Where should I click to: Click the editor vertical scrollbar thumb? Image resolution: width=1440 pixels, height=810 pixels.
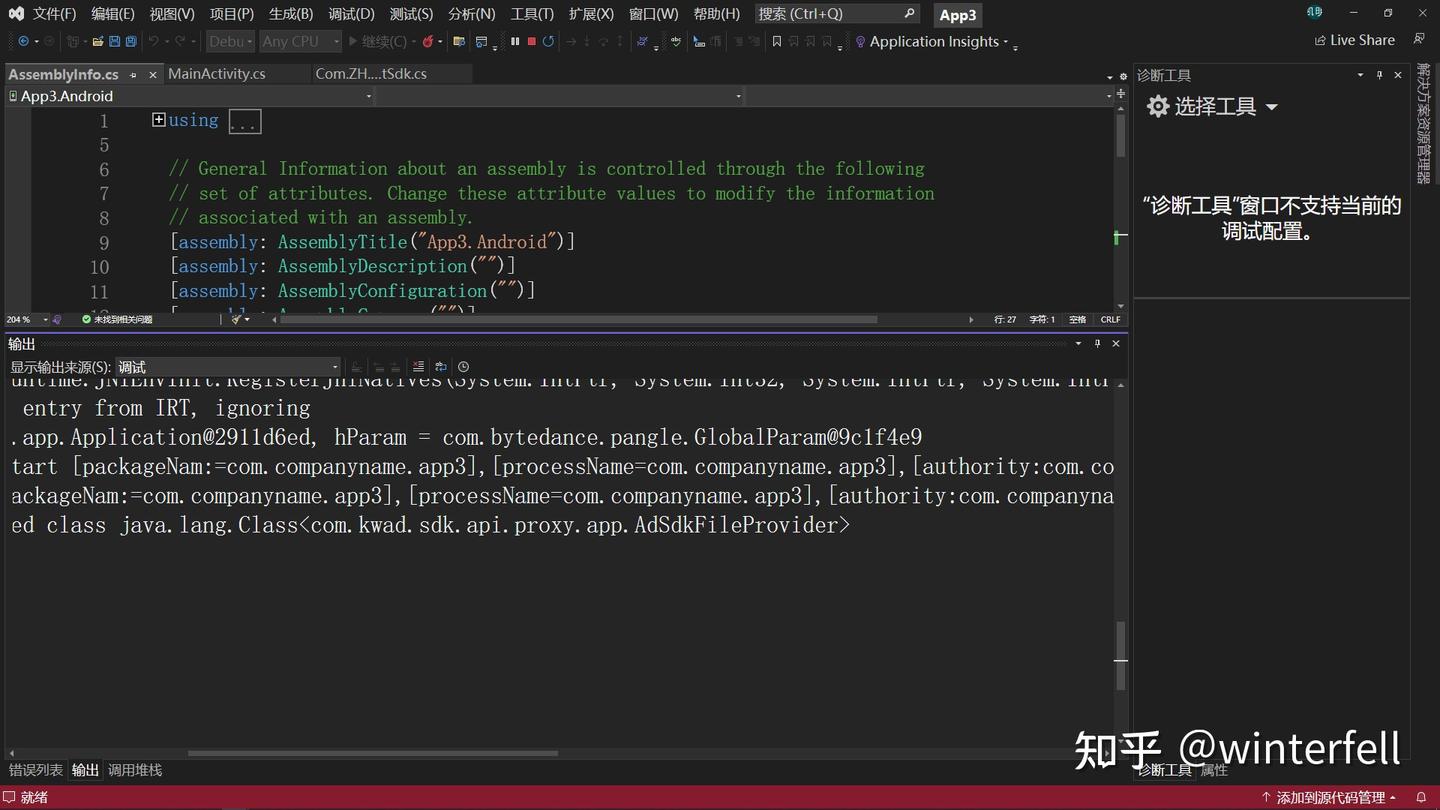[1121, 137]
